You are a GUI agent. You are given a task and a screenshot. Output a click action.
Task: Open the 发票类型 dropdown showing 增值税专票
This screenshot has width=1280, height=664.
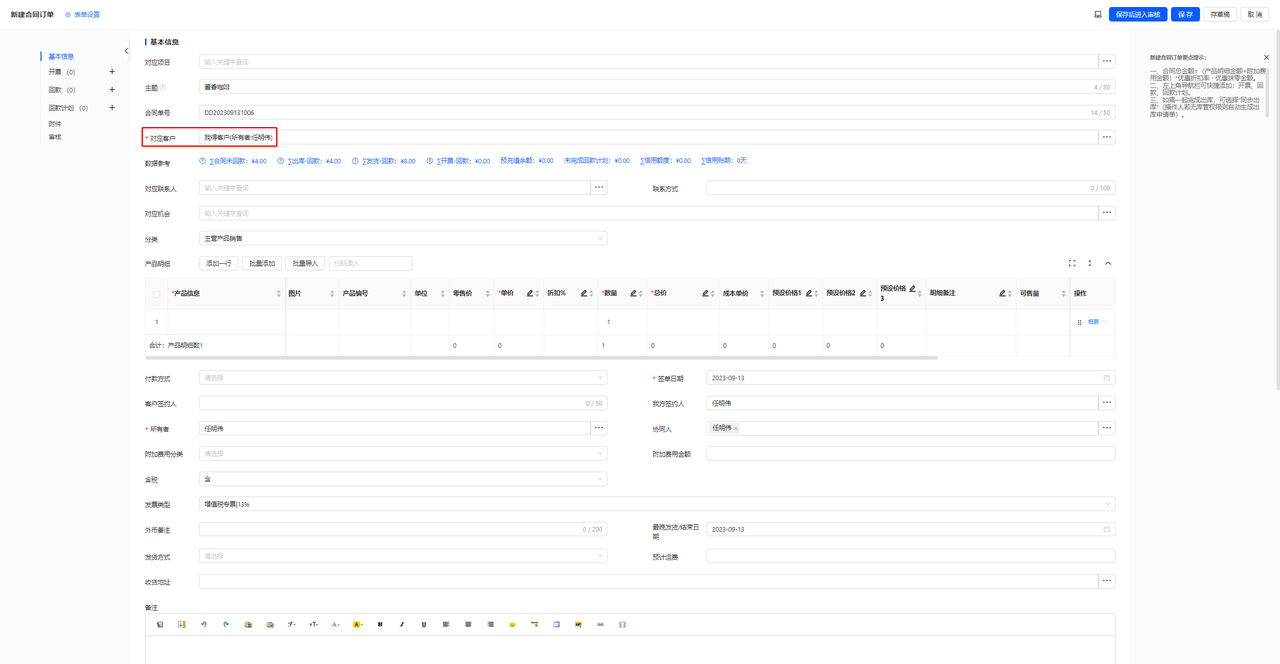(657, 504)
